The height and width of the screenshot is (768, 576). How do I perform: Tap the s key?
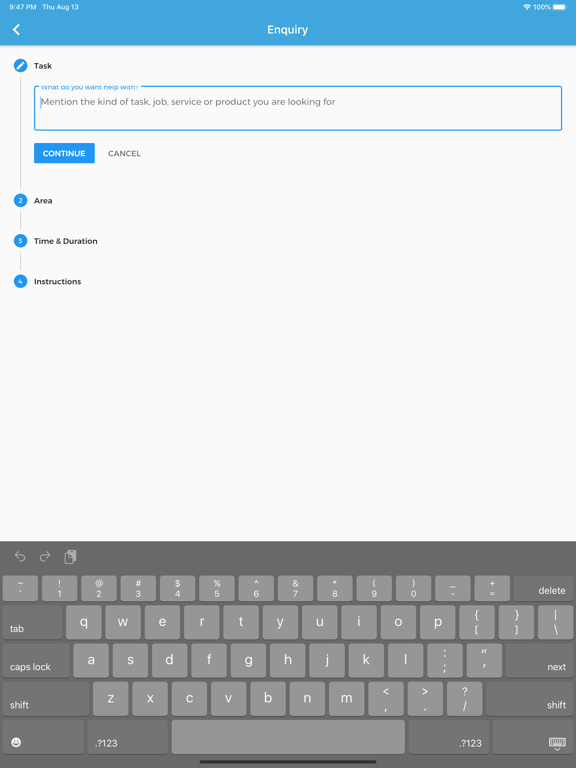(x=130, y=660)
